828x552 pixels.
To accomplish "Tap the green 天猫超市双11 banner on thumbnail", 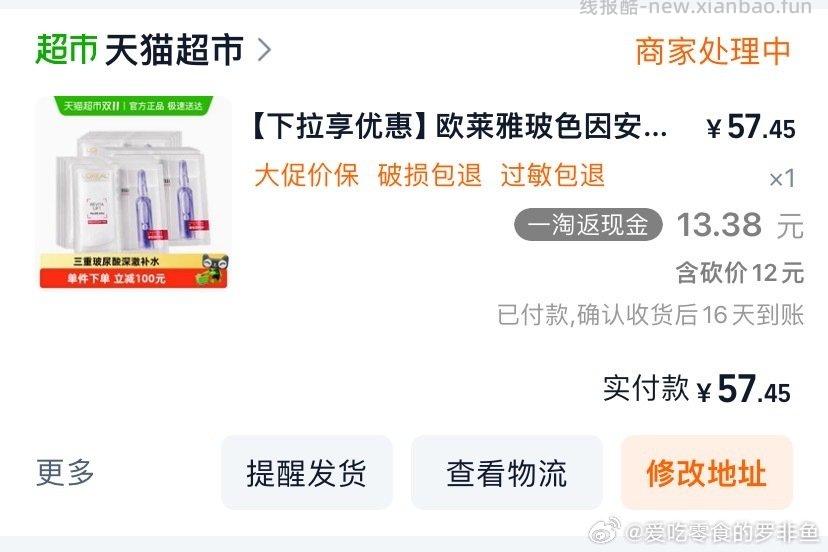I will [134, 106].
